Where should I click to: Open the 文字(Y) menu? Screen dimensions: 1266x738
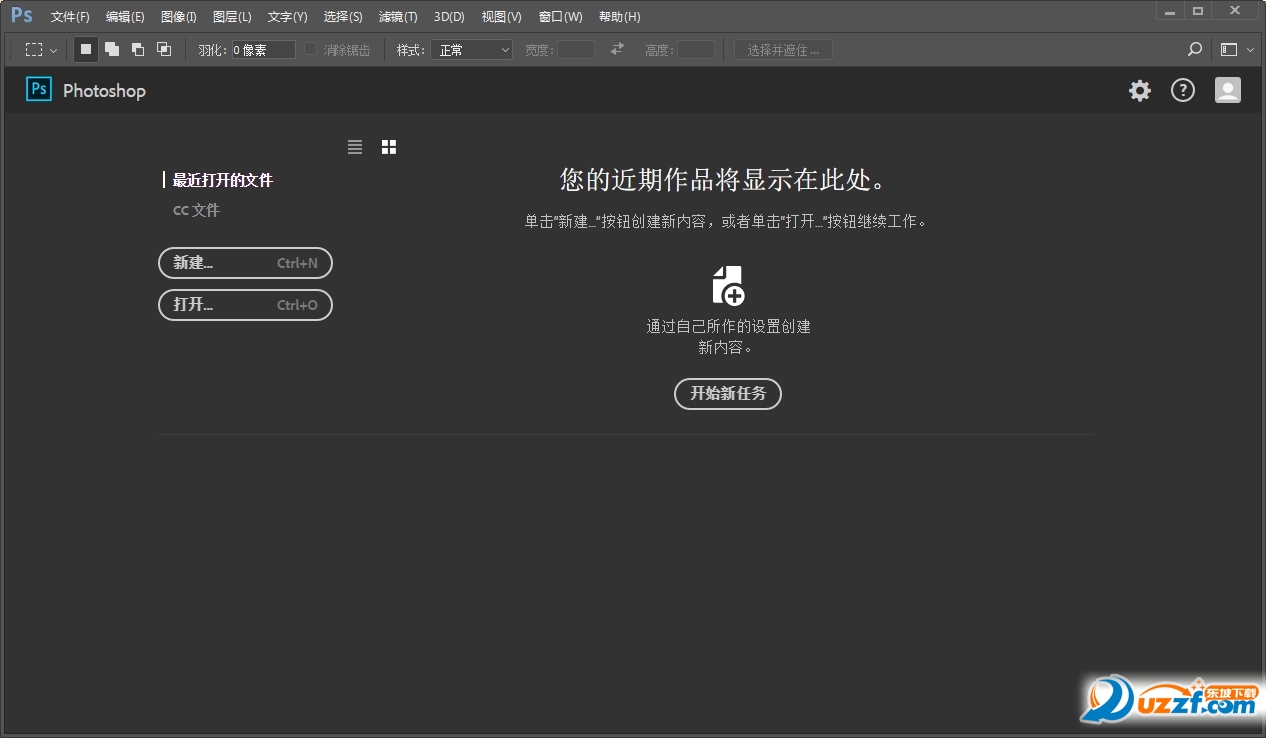pos(288,17)
